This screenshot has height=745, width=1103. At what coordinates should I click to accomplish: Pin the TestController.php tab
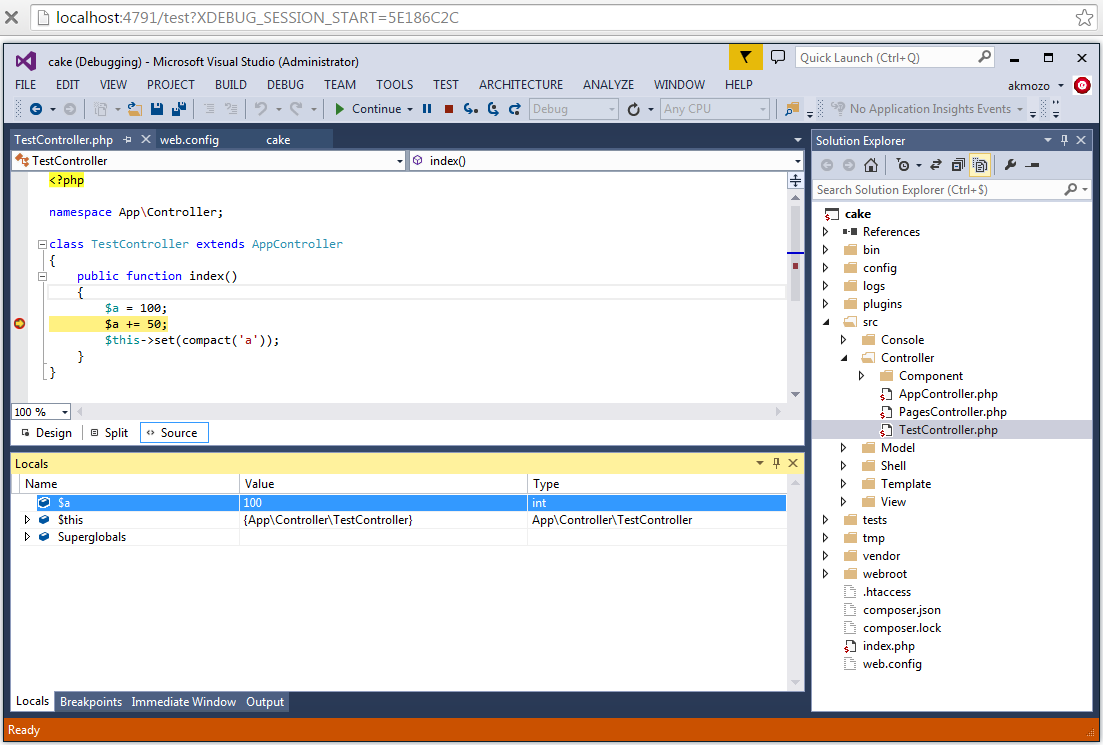coord(127,140)
